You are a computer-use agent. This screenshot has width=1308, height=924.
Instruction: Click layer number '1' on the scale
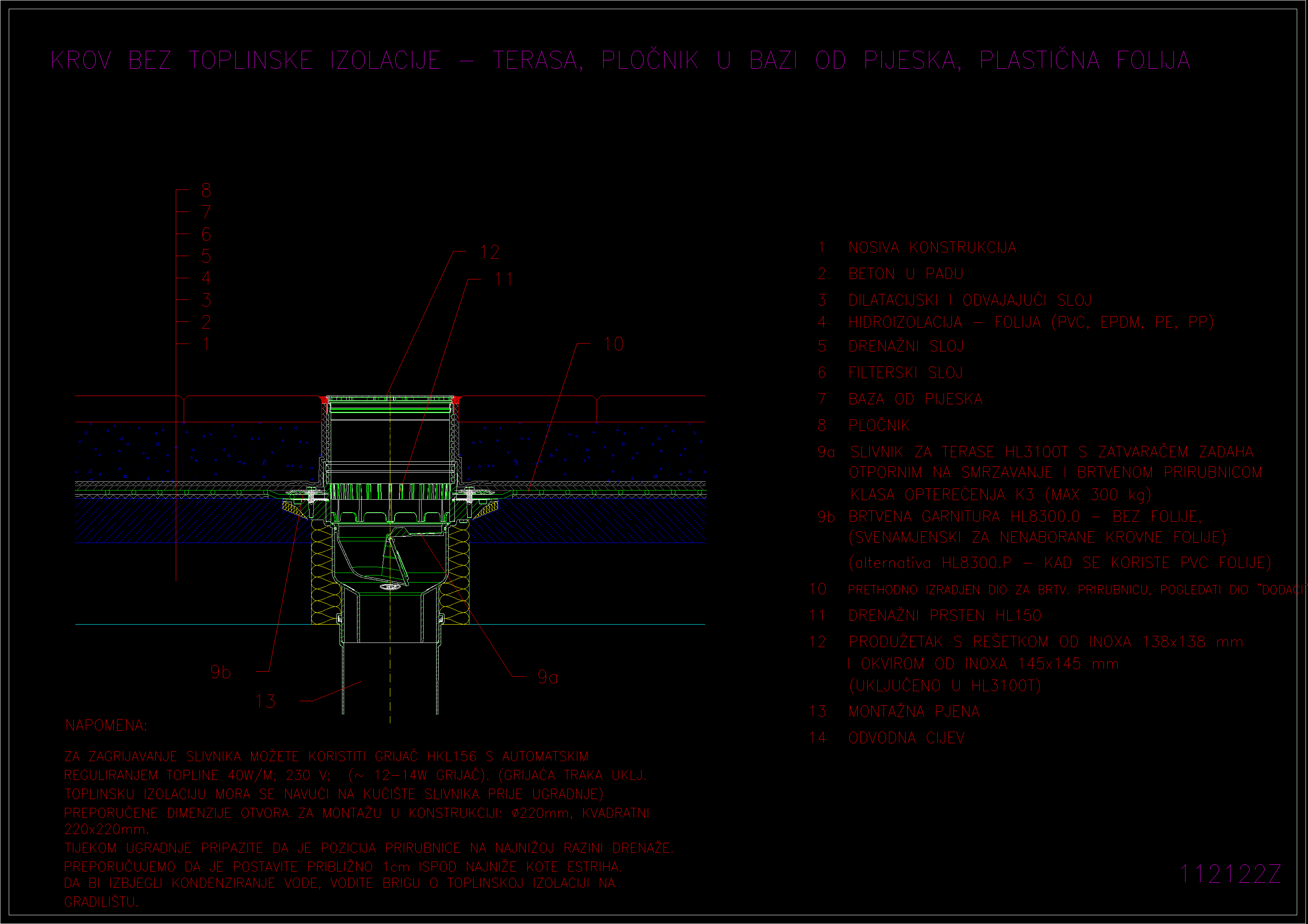[206, 344]
